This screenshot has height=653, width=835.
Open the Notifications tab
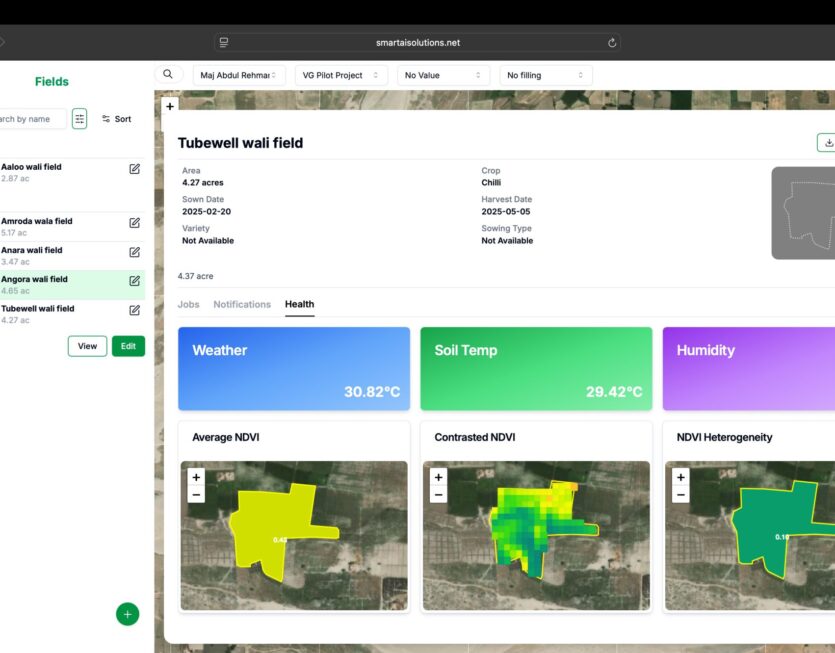pos(242,304)
